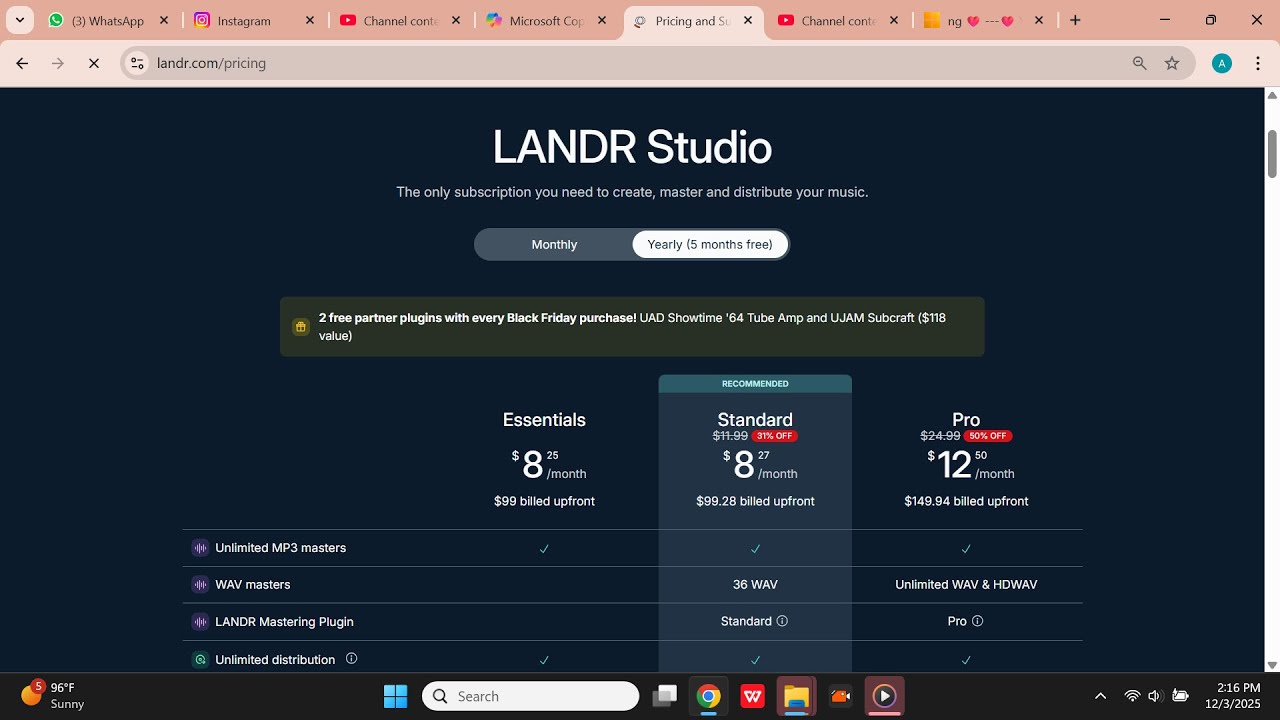Open a new tab with plus button
The height and width of the screenshot is (720, 1280).
click(x=1075, y=20)
